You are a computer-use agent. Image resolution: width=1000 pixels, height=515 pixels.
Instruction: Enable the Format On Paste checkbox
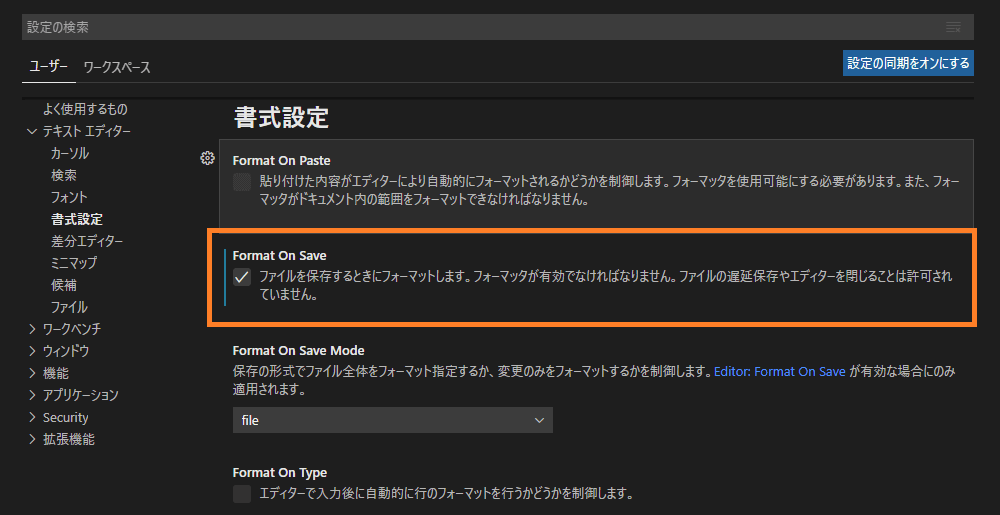tap(242, 182)
